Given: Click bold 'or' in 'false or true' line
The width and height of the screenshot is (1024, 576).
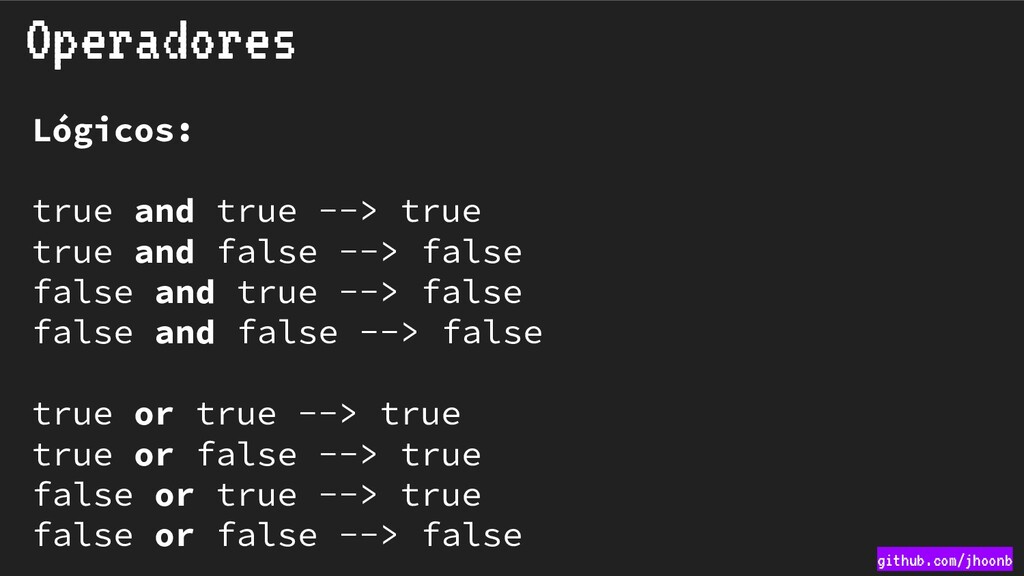Looking at the screenshot, I should click(x=174, y=496).
